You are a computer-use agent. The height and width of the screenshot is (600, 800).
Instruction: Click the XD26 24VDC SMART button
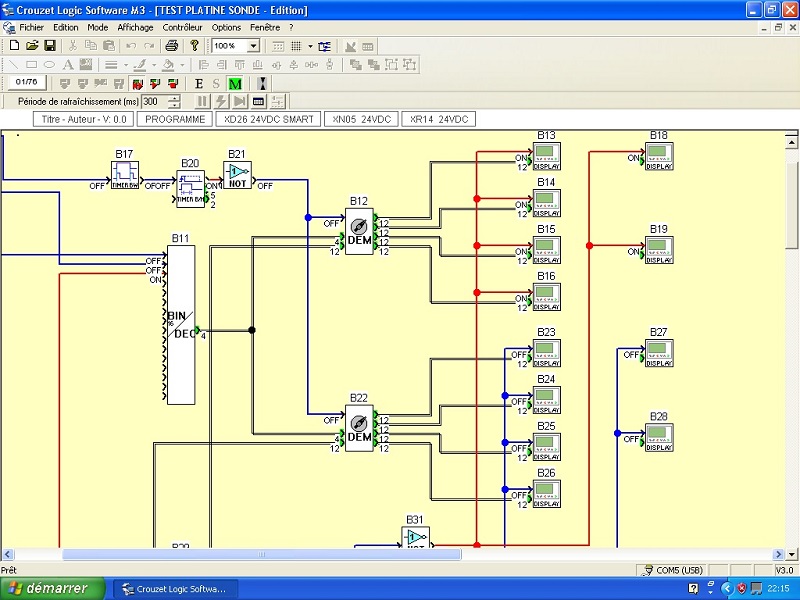coord(269,119)
